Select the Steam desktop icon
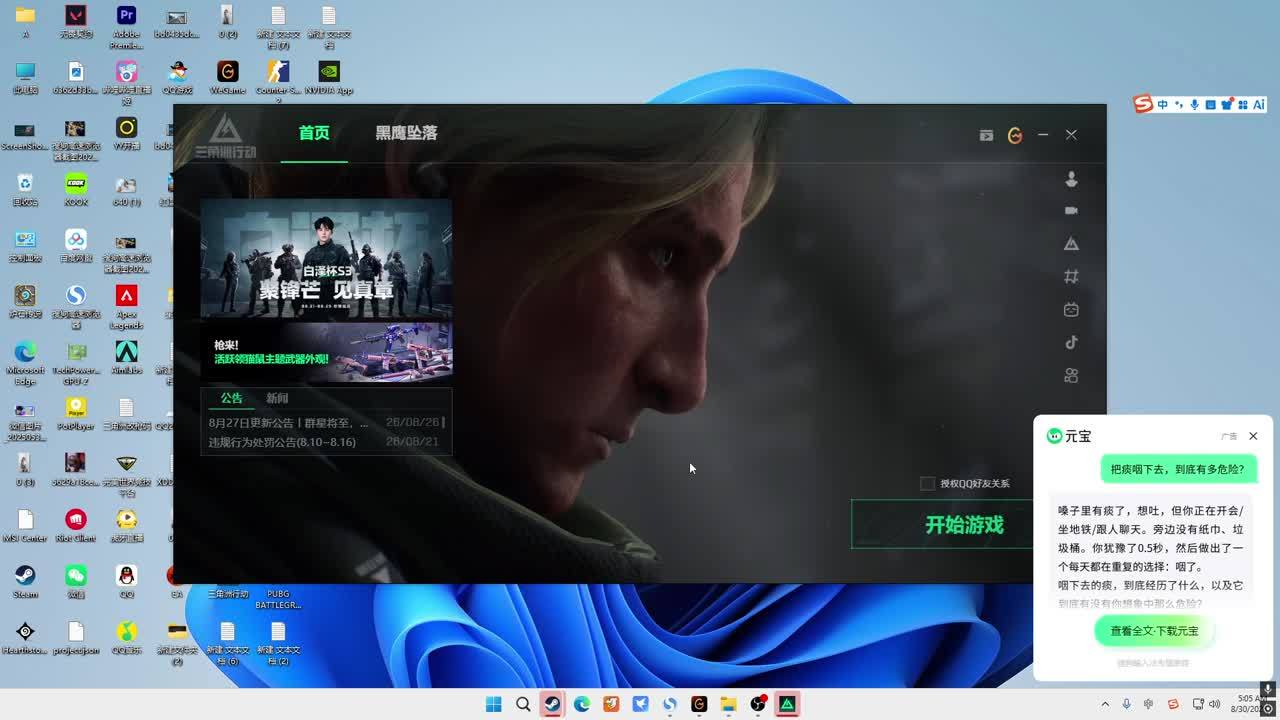This screenshot has width=1280, height=720. 25,582
